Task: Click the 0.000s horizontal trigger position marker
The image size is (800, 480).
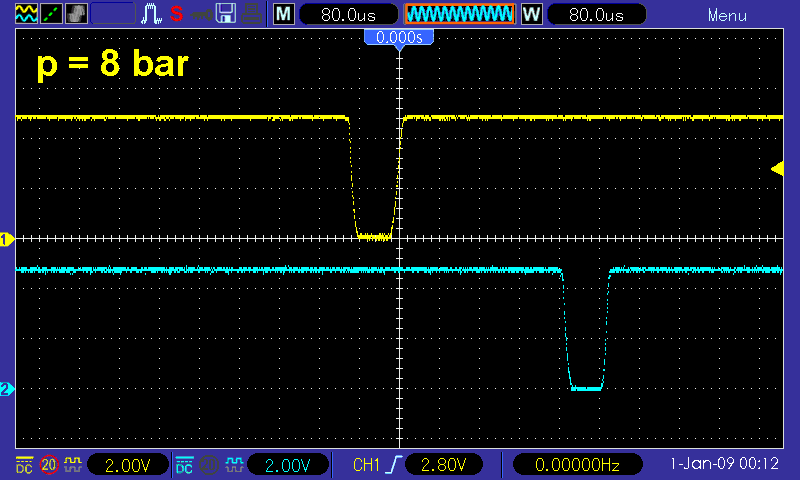Action: click(398, 37)
